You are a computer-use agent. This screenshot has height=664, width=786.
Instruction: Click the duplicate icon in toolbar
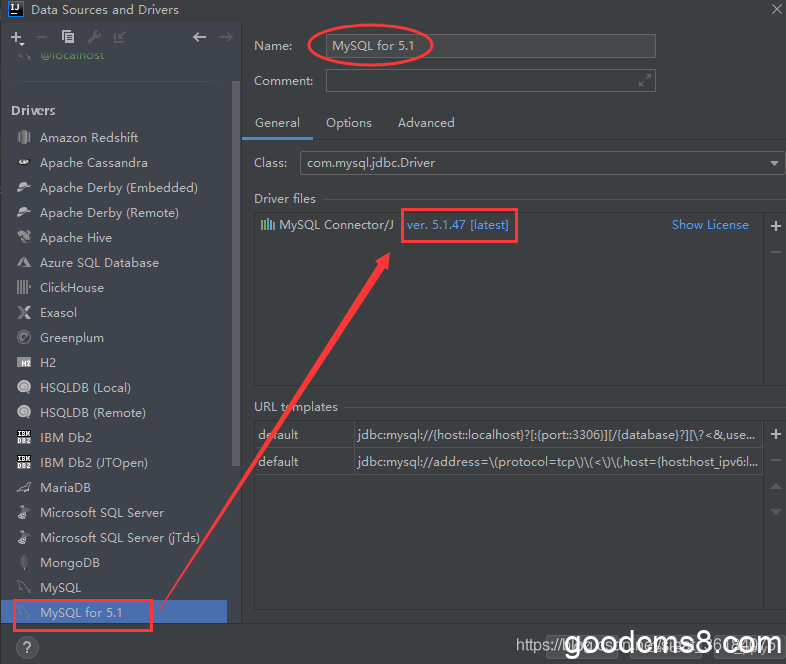click(x=68, y=37)
